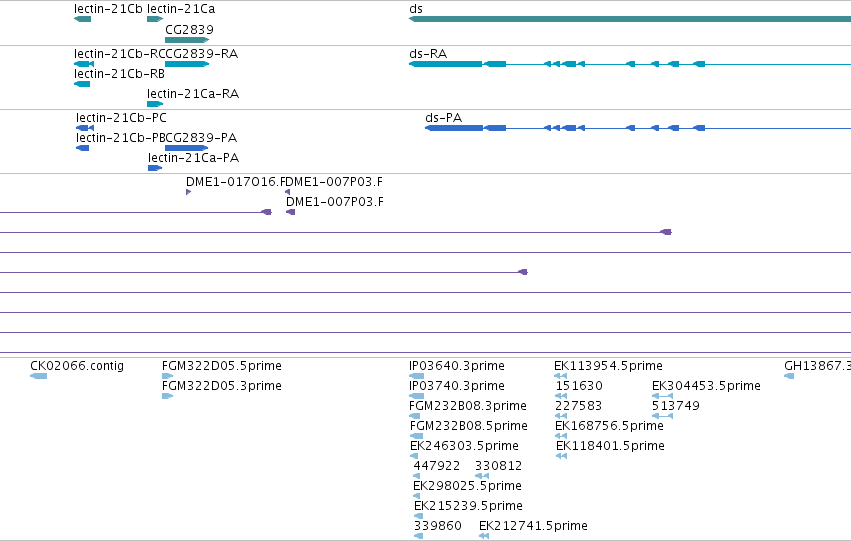Select the 151630 feature label
Viewport: 851px width, 541px height.
tap(579, 386)
